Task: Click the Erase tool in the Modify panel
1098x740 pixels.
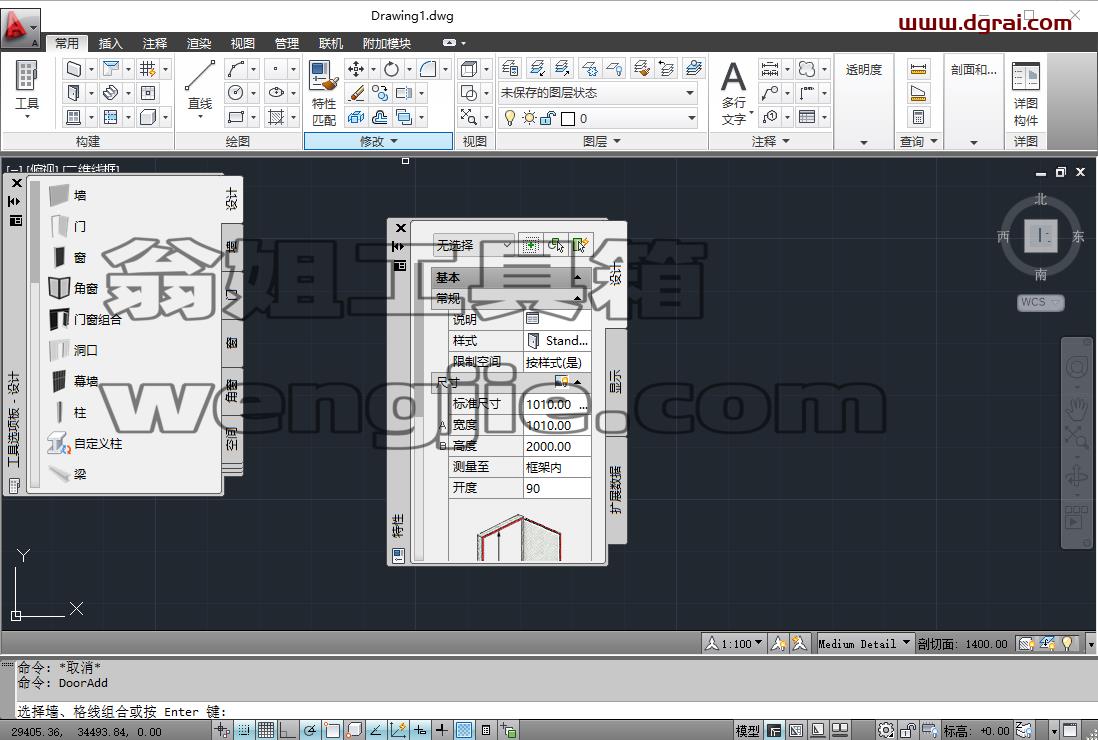Action: tap(356, 92)
